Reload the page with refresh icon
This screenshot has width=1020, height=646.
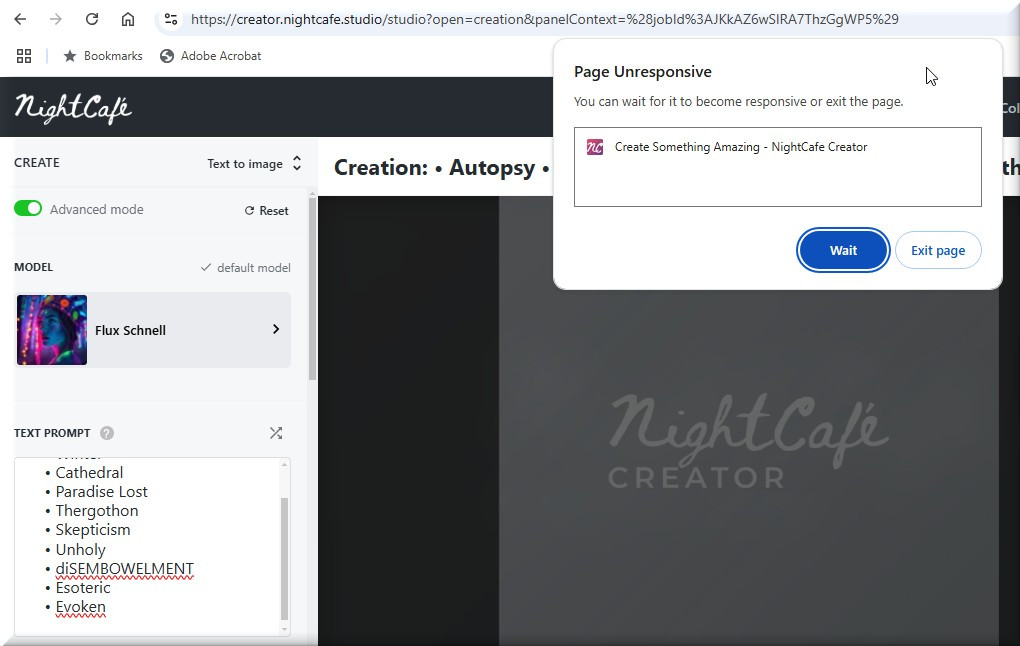tap(92, 19)
